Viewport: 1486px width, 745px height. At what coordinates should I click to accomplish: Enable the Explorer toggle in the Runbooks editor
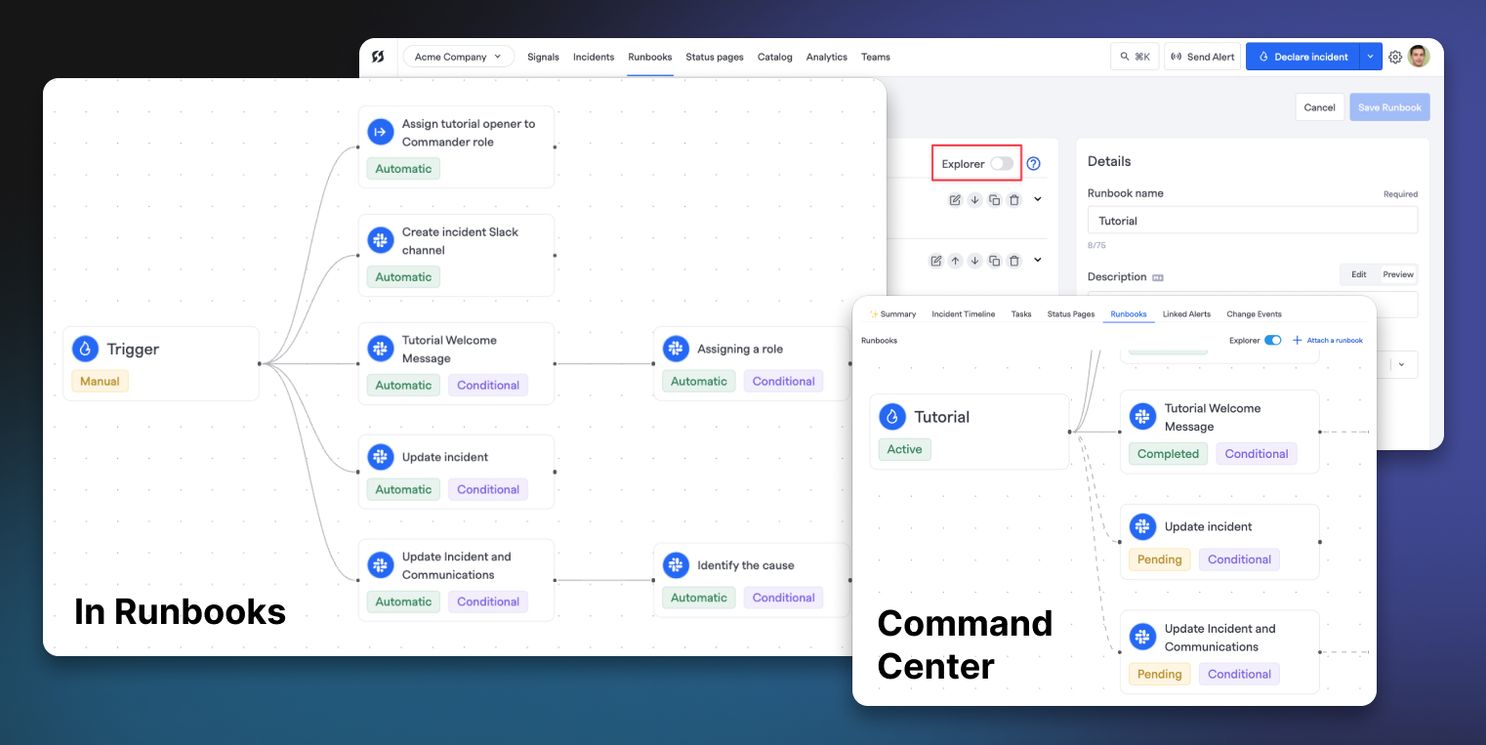(x=1002, y=164)
